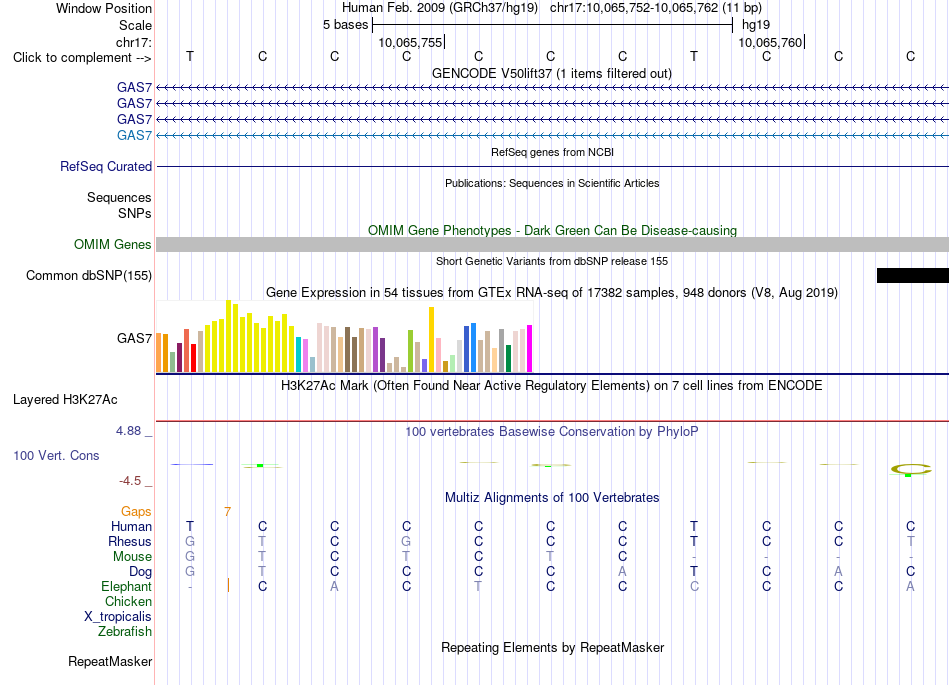The image size is (950, 685).
Task: Click the Scale label
Action: 135,25
